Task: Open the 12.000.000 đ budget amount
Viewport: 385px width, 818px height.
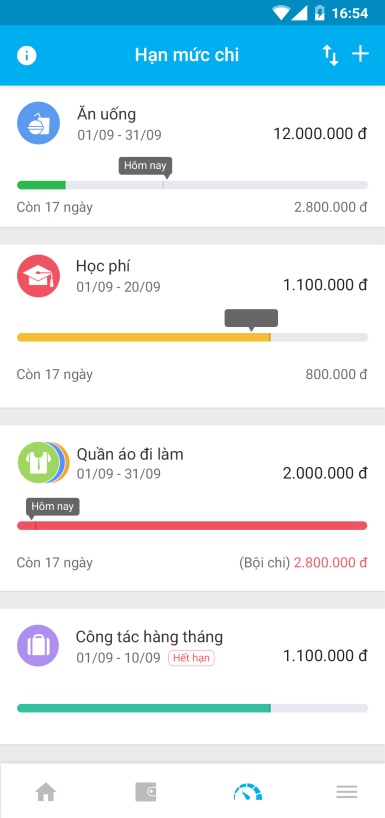Action: click(320, 134)
